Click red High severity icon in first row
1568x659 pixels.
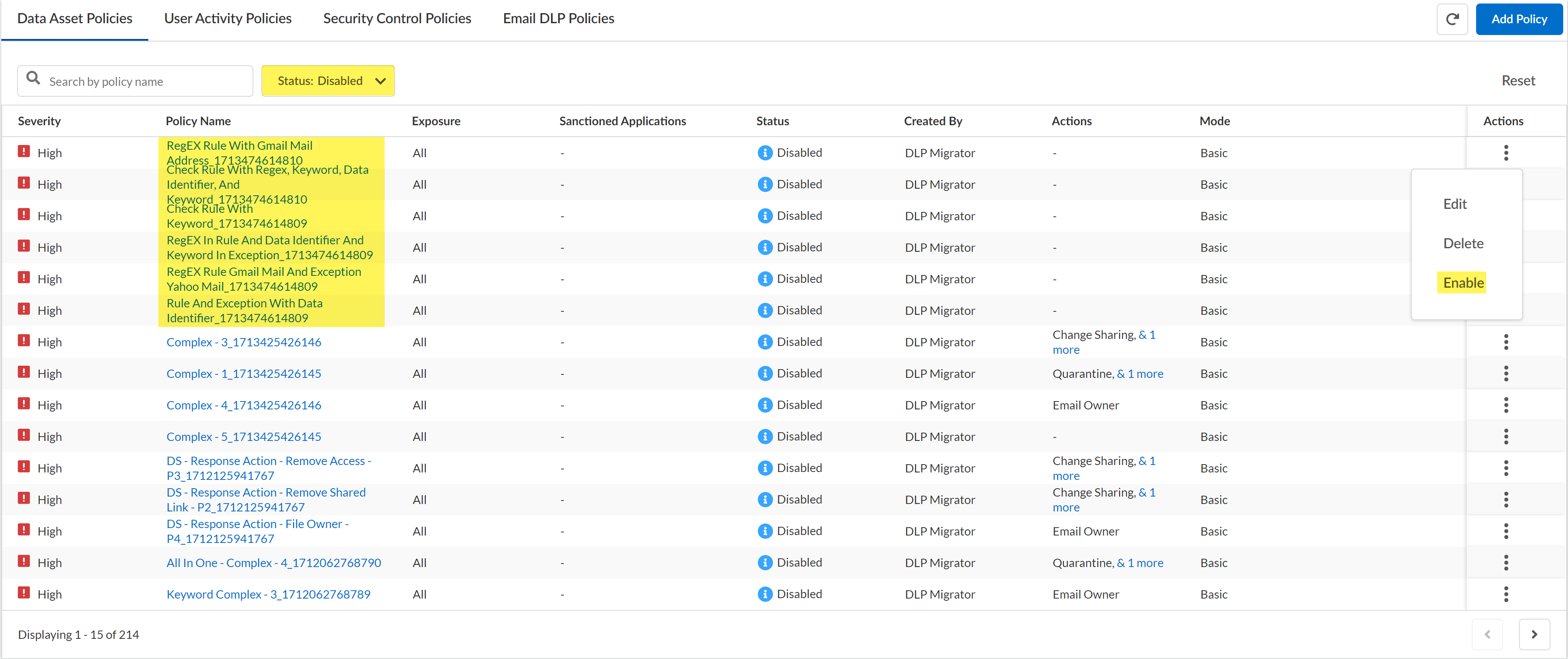click(24, 152)
